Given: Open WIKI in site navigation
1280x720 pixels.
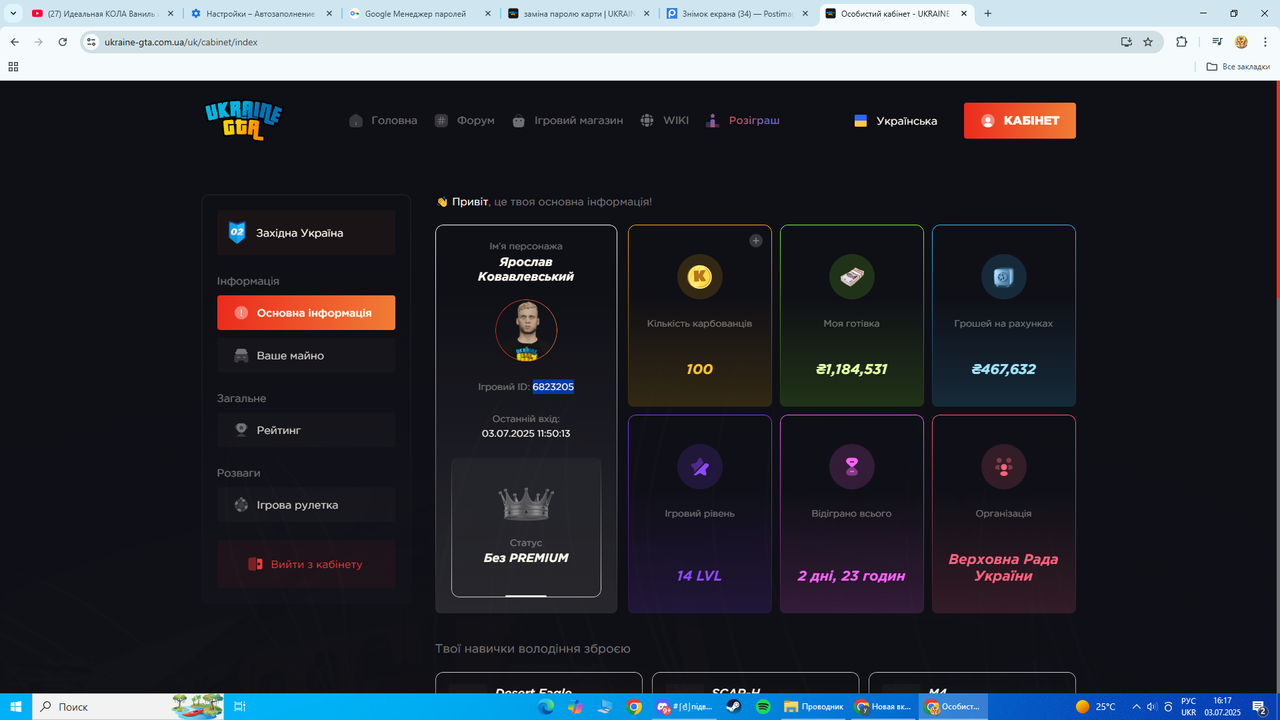Looking at the screenshot, I should point(676,121).
